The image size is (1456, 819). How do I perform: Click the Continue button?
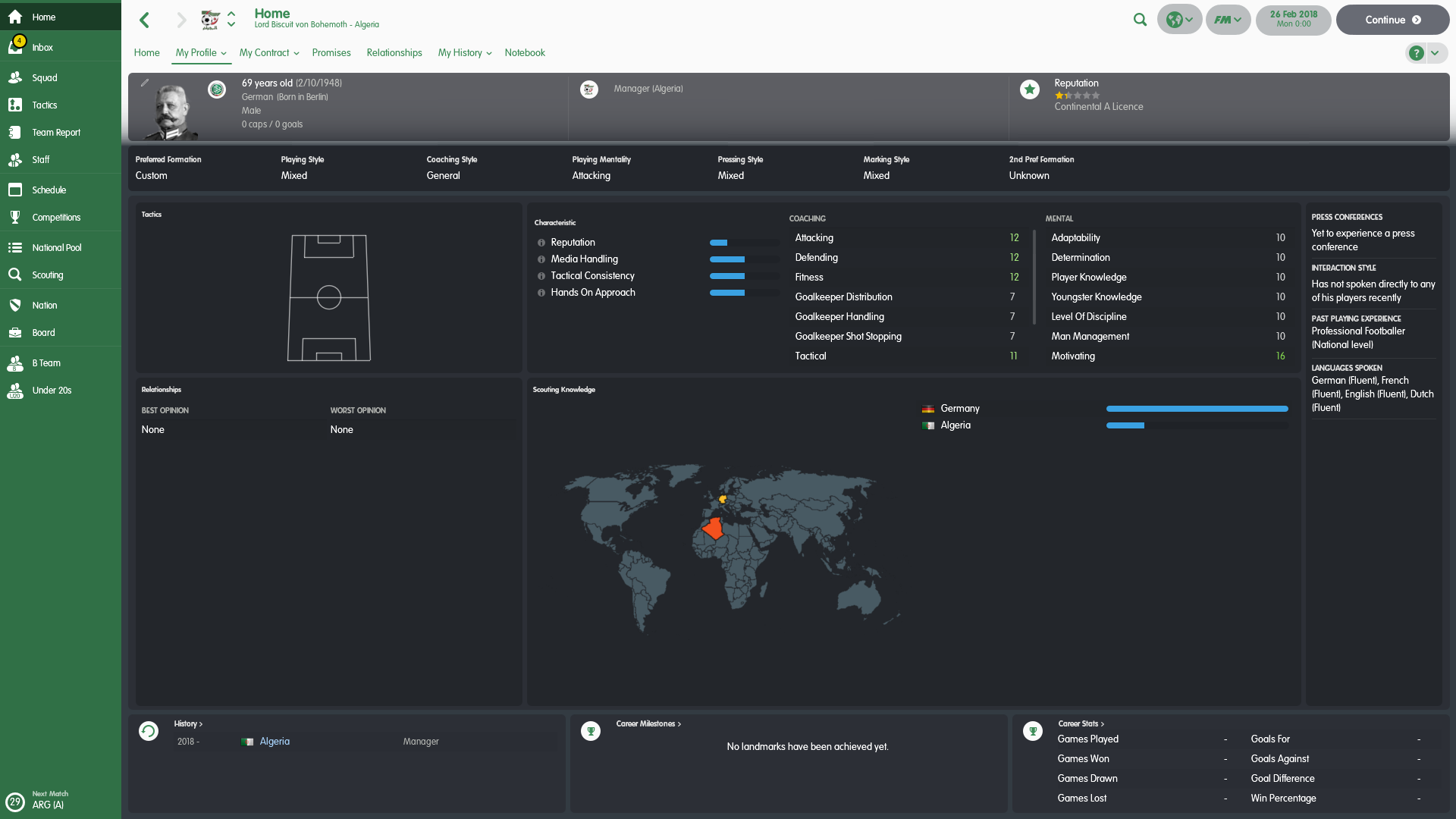[x=1392, y=20]
